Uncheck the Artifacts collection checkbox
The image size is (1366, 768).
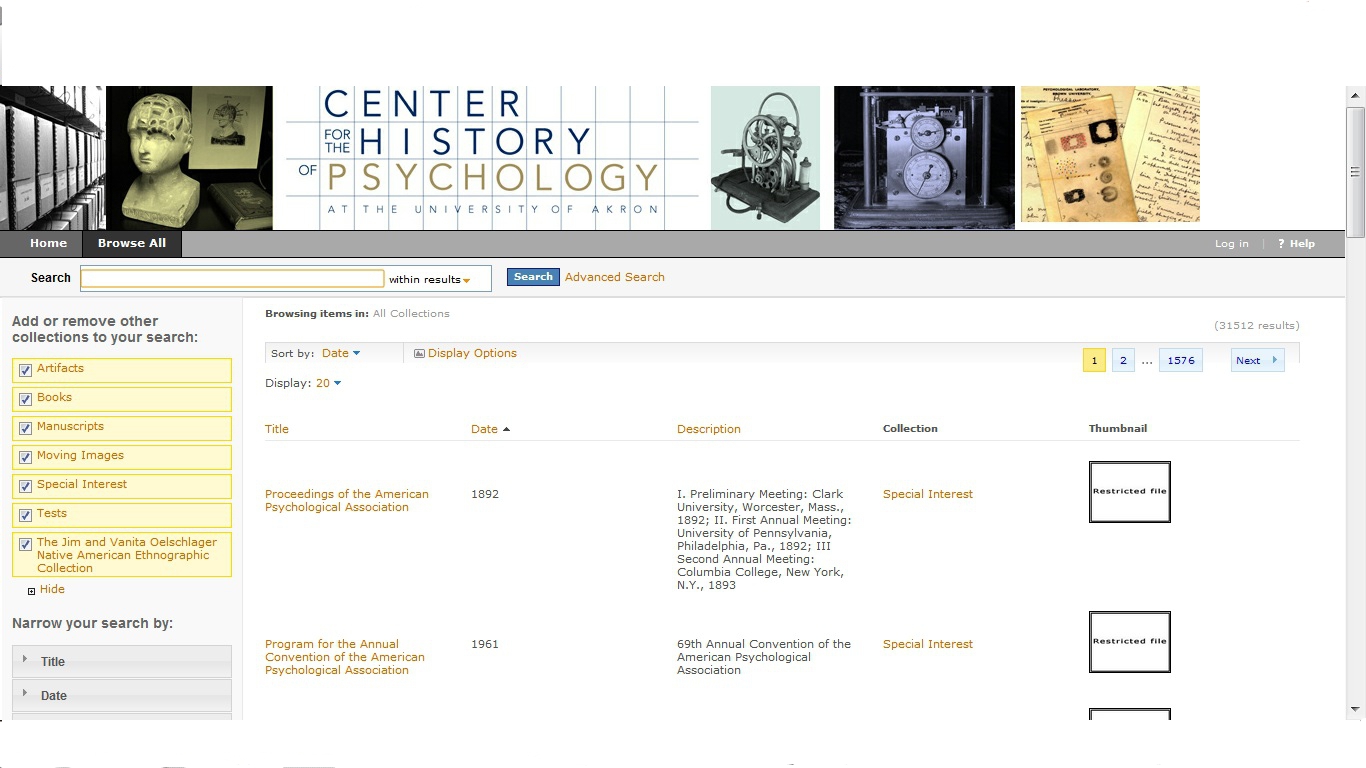click(x=26, y=370)
